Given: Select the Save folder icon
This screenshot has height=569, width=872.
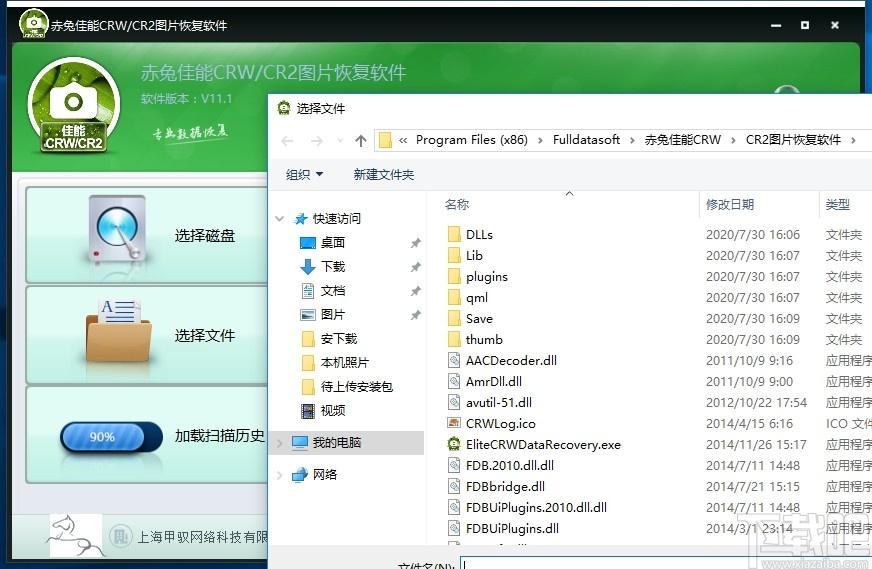Looking at the screenshot, I should (x=454, y=318).
